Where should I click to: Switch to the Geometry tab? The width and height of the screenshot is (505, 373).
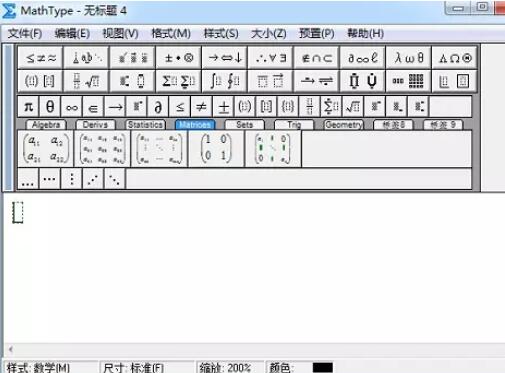coord(344,125)
